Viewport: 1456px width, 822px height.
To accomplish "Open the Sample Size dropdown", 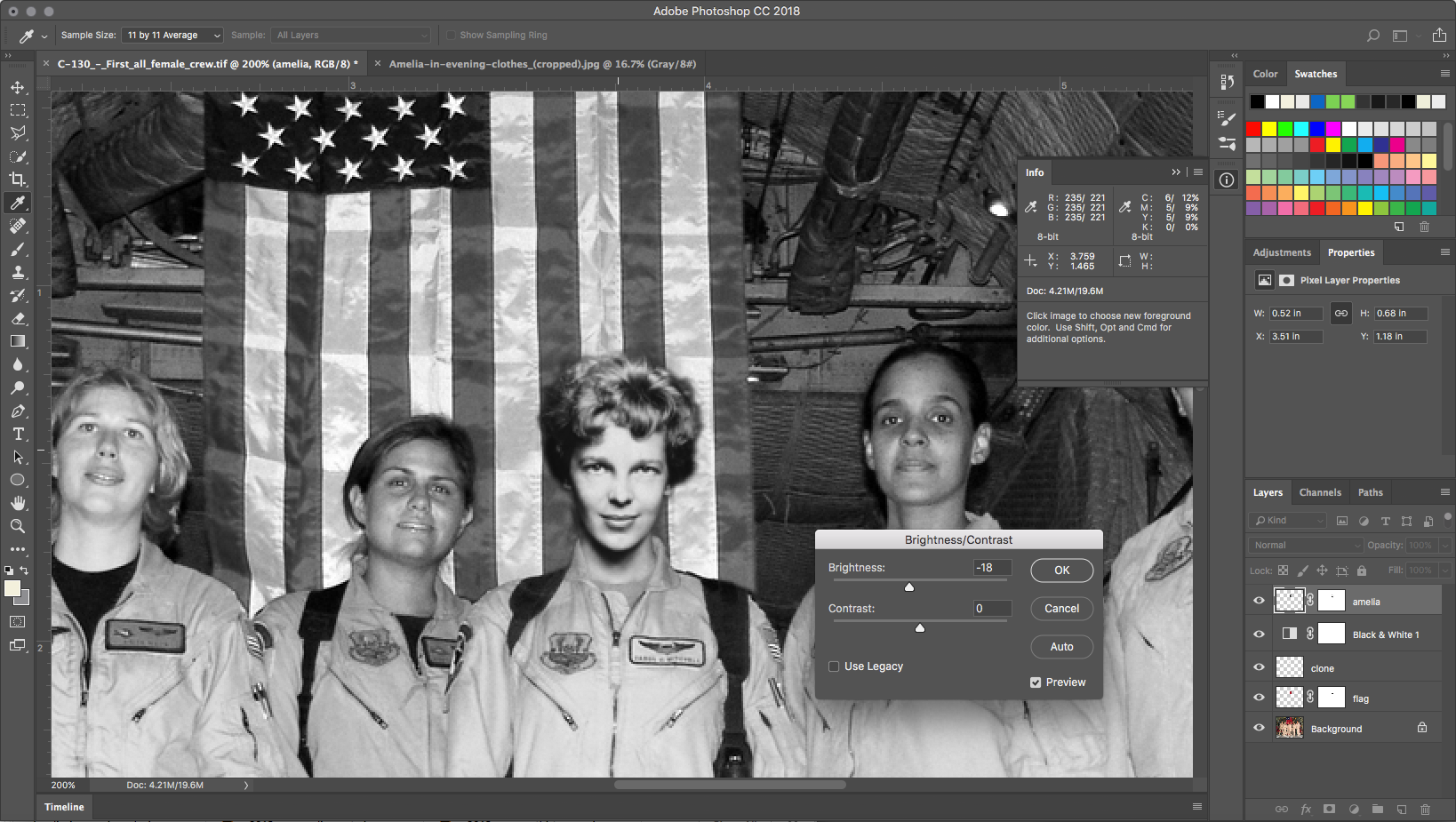I will 172,36.
